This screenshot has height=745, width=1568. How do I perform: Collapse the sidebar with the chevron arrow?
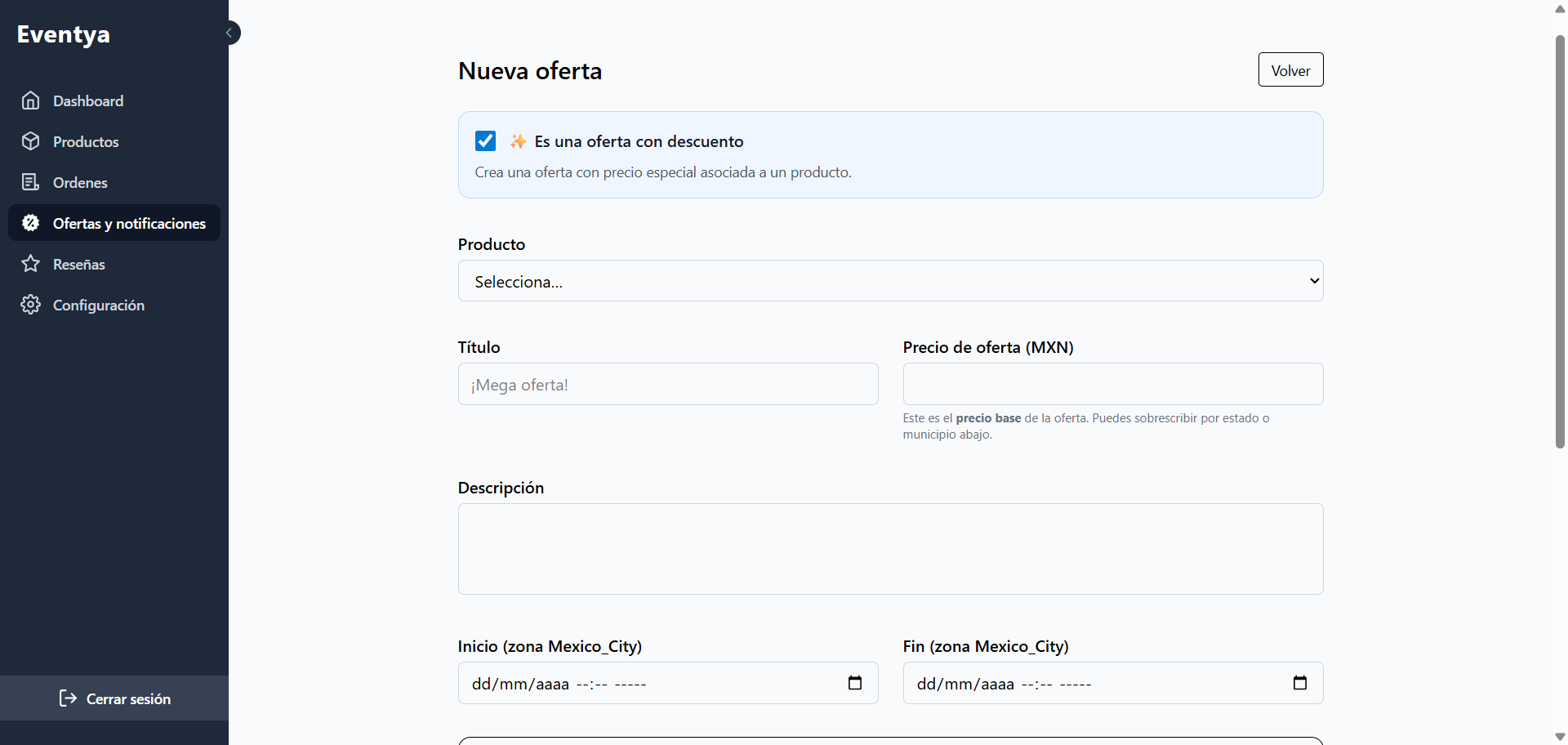229,32
